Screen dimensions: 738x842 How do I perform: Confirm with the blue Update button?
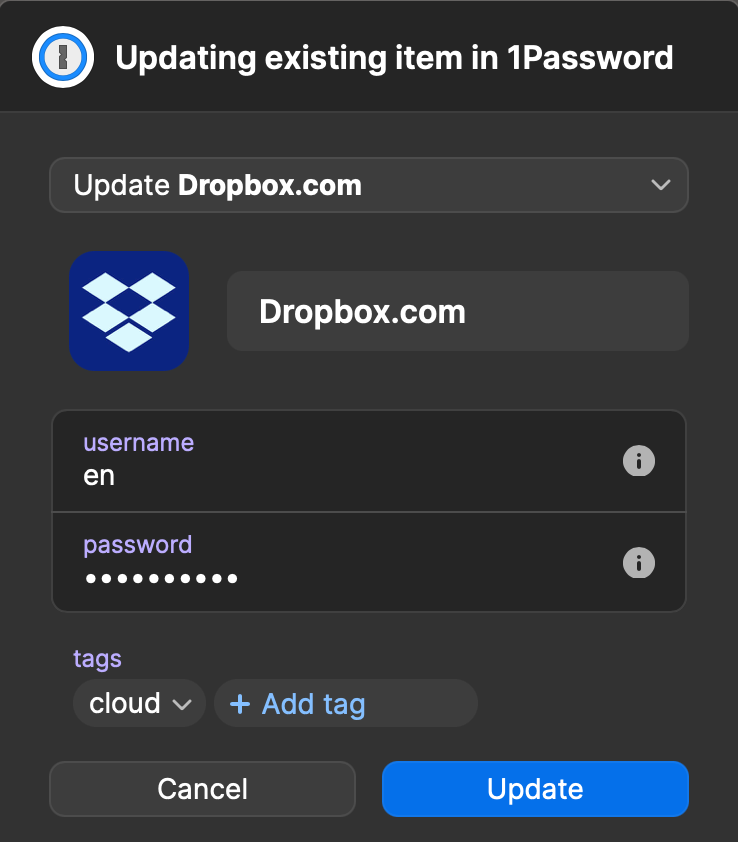coord(535,789)
